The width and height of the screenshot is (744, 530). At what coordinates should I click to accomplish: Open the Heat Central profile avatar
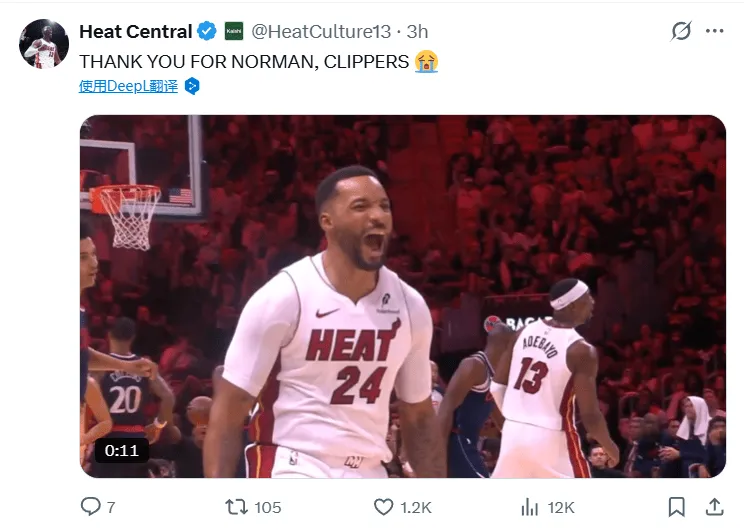[44, 43]
